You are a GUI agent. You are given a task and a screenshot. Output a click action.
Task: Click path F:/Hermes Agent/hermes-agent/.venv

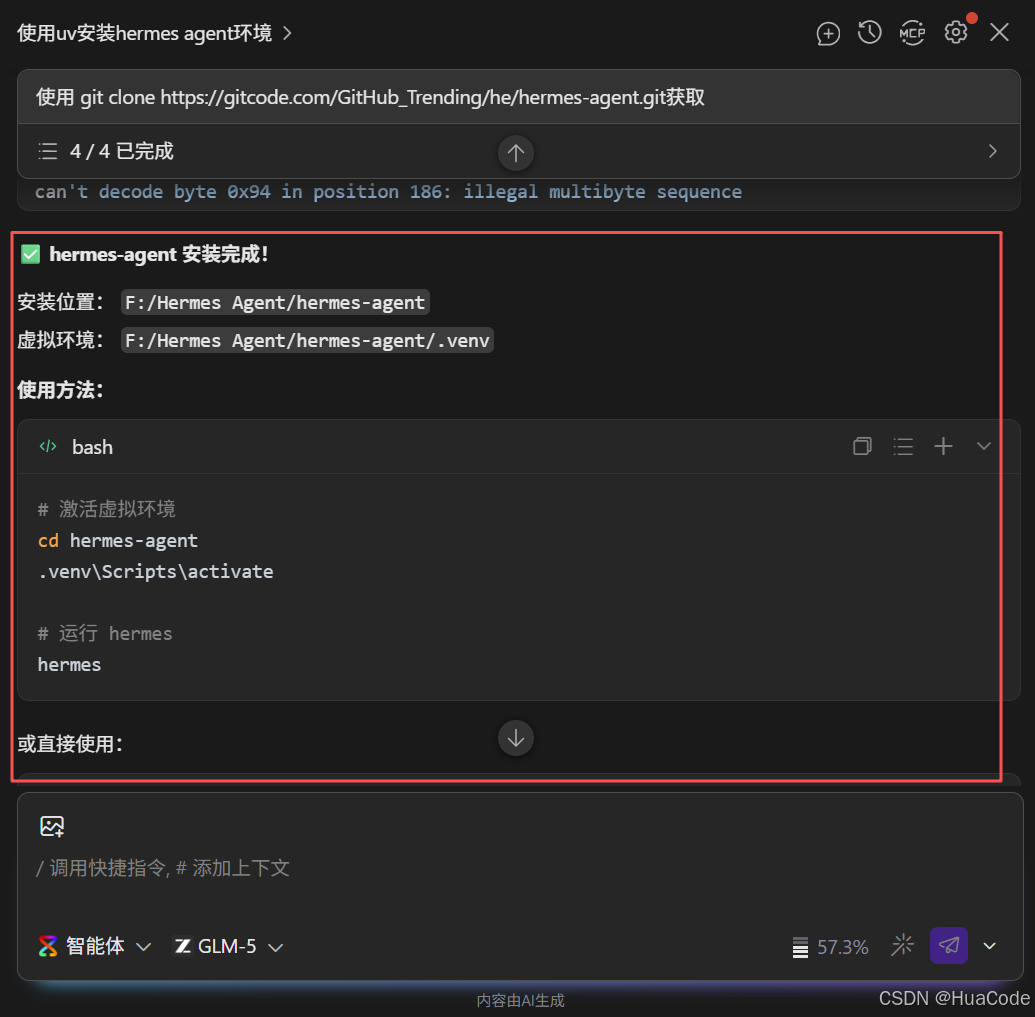coord(307,340)
